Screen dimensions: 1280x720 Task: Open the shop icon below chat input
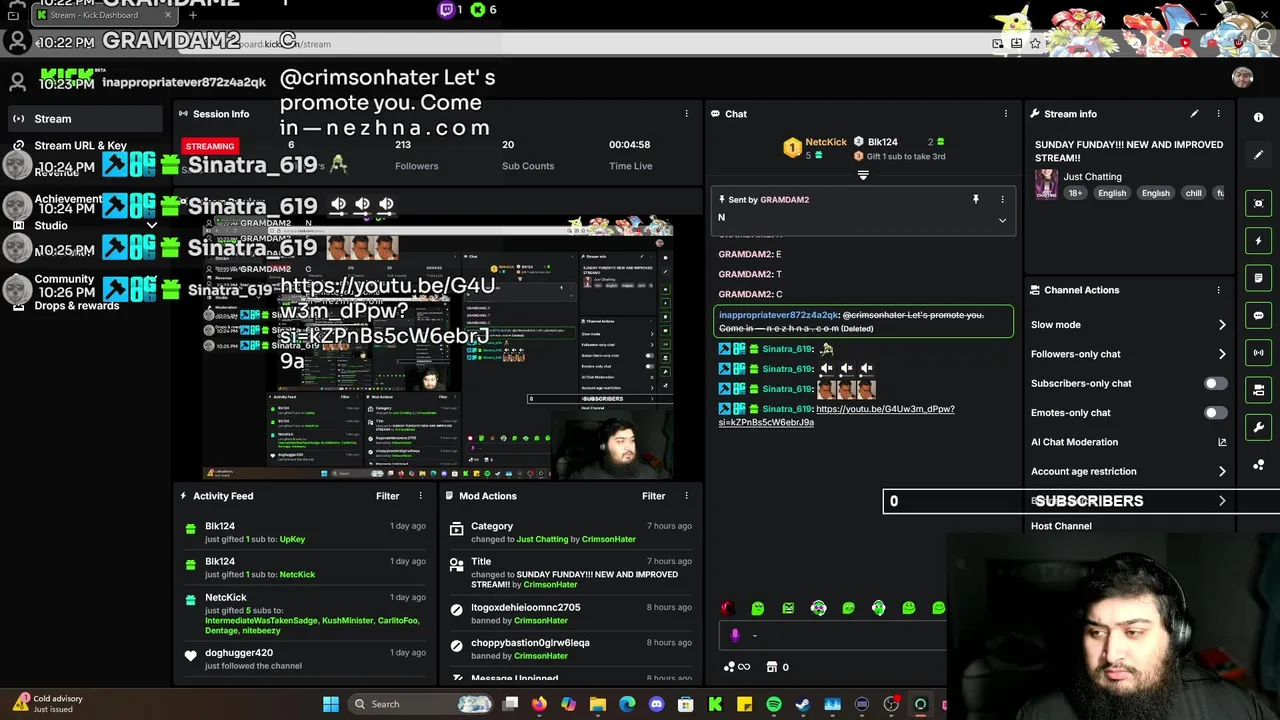point(772,667)
